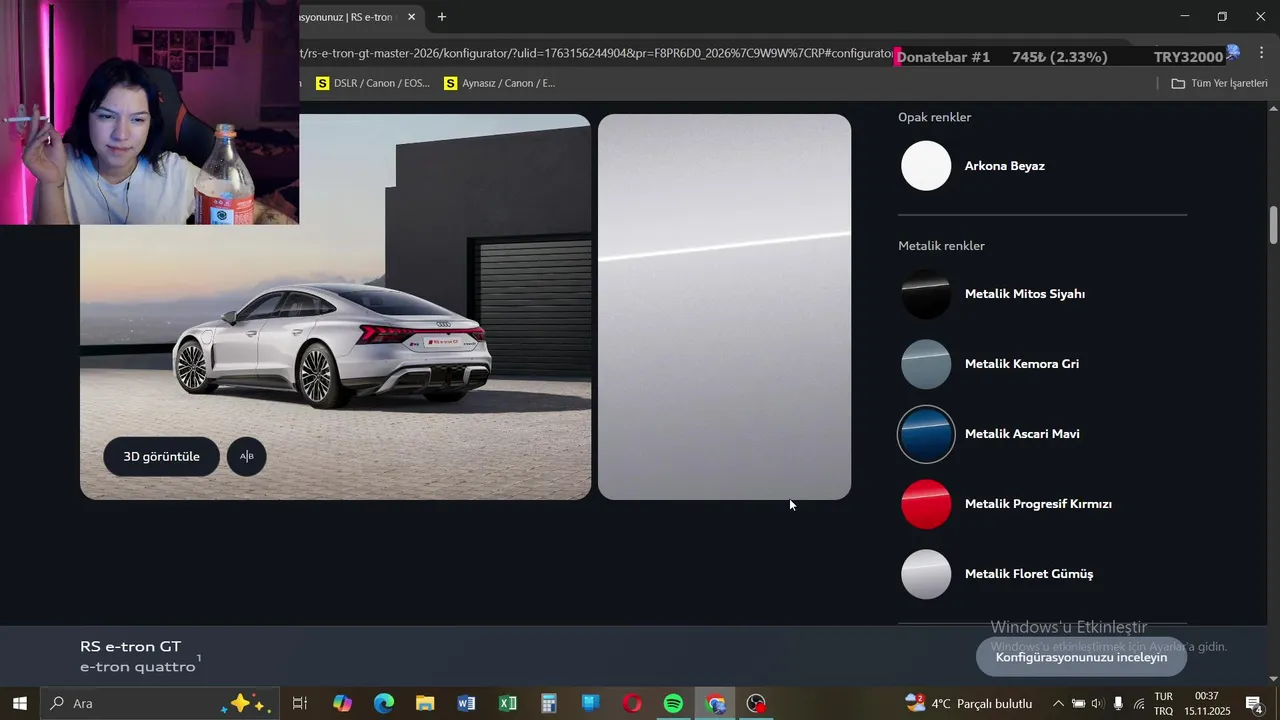Select the Arkona Beyaz color swatch
Image resolution: width=1280 pixels, height=720 pixels.
926,166
